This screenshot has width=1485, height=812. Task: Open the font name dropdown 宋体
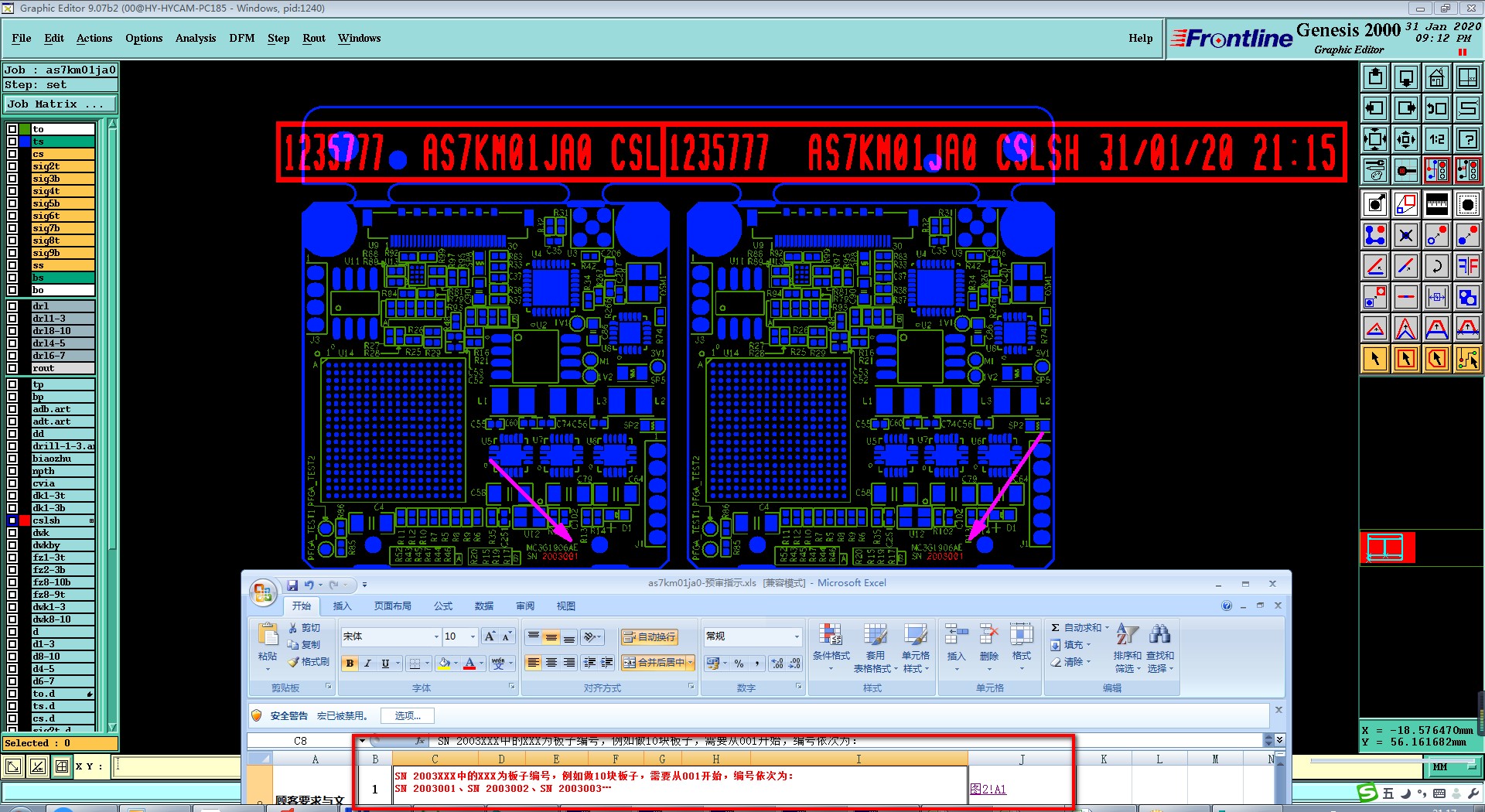[x=436, y=636]
